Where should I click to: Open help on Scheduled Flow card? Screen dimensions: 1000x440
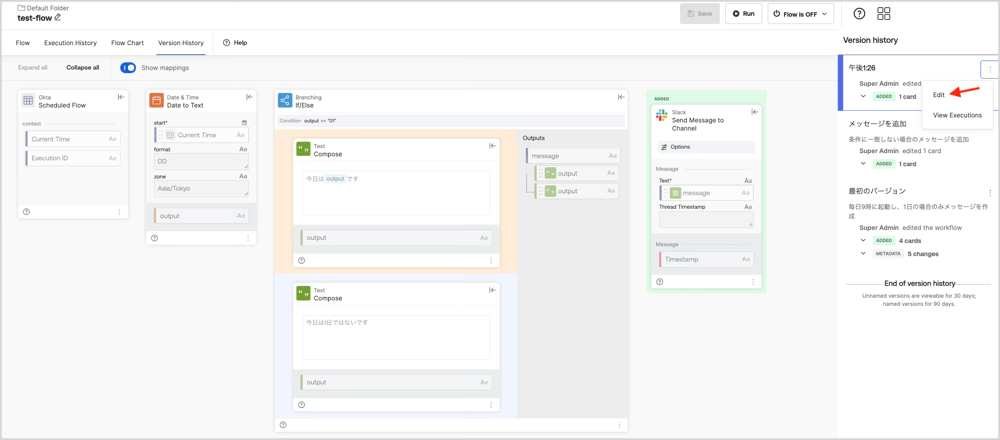26,212
